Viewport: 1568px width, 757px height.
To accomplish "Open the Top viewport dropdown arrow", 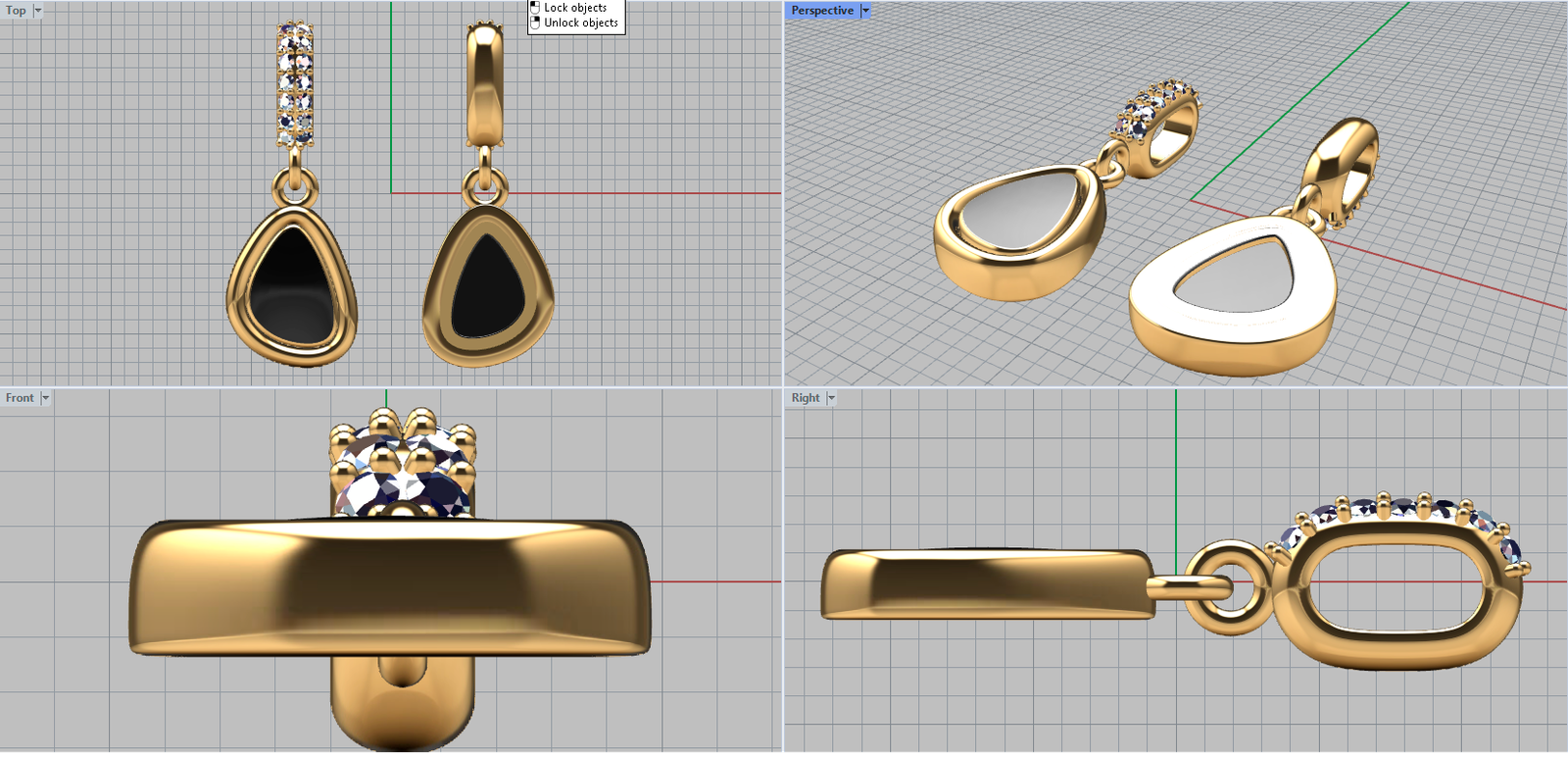I will [x=38, y=11].
